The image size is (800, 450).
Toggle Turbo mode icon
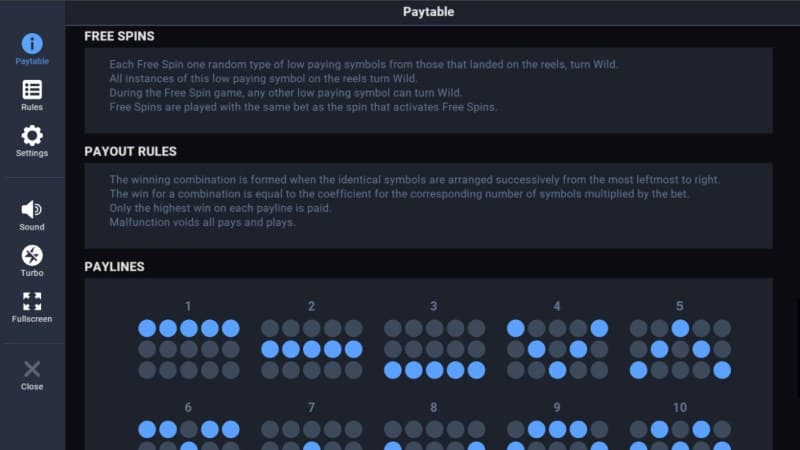pos(32,255)
